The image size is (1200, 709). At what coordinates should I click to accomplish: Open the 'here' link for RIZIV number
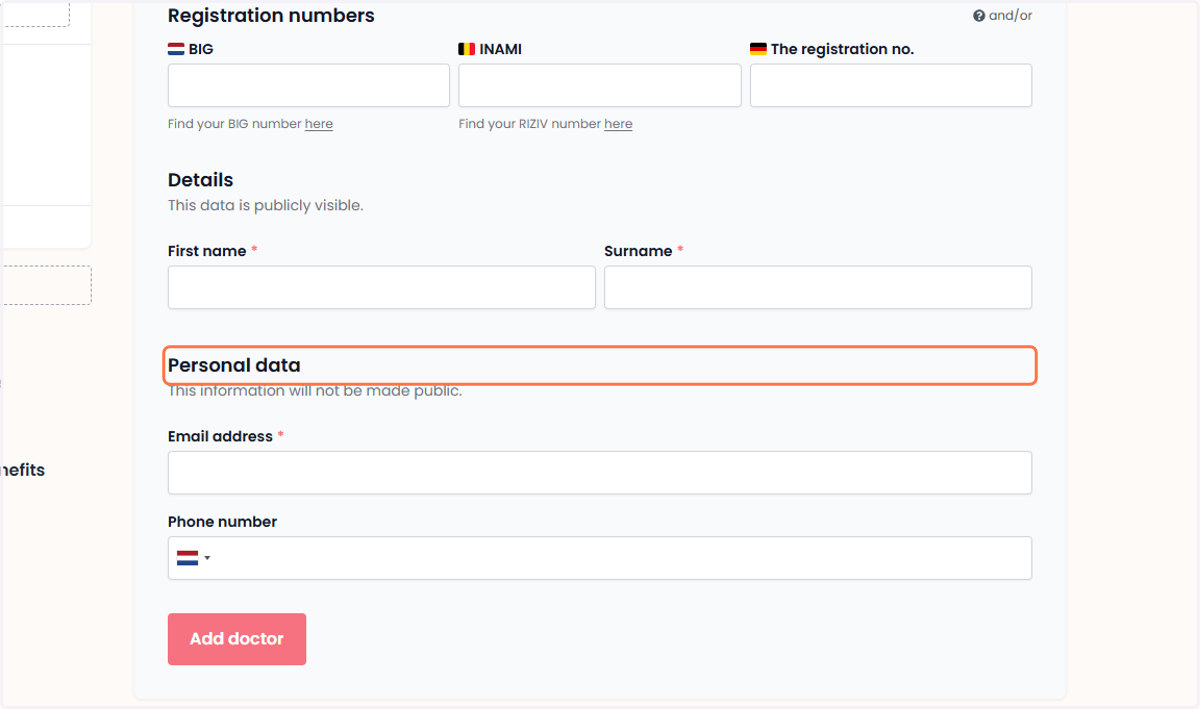(x=618, y=124)
